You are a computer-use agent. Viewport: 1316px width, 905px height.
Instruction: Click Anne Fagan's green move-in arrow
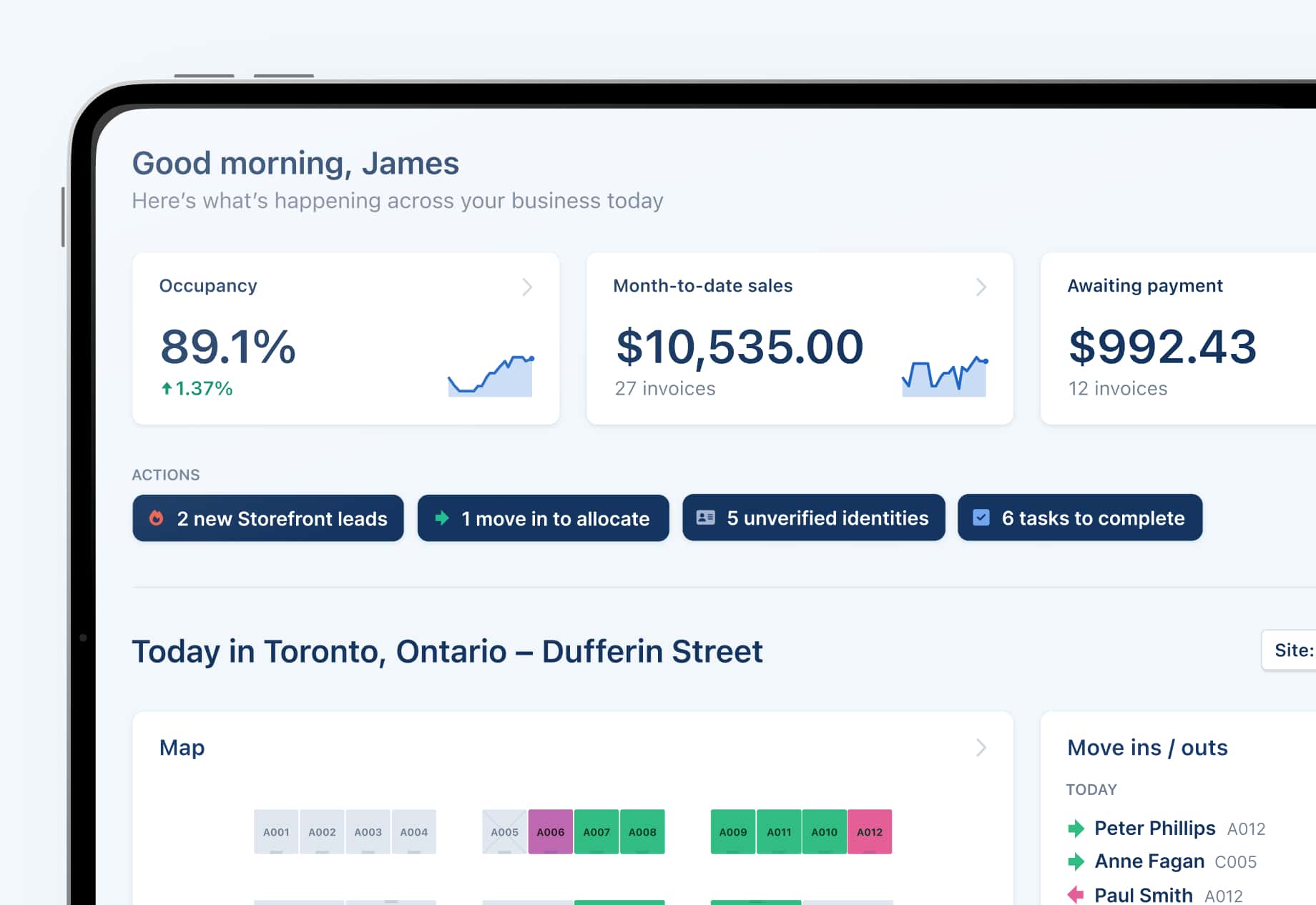(1076, 861)
